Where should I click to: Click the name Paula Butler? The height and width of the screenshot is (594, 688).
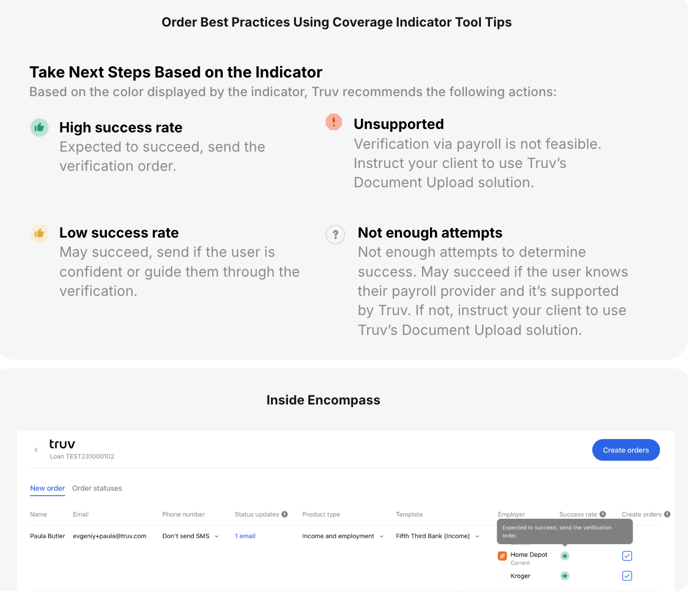[47, 536]
